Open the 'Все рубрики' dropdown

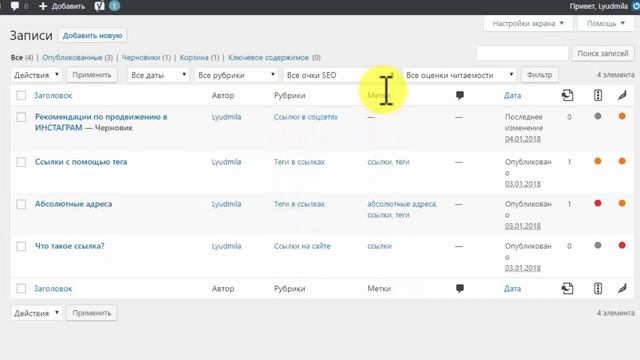(x=236, y=75)
